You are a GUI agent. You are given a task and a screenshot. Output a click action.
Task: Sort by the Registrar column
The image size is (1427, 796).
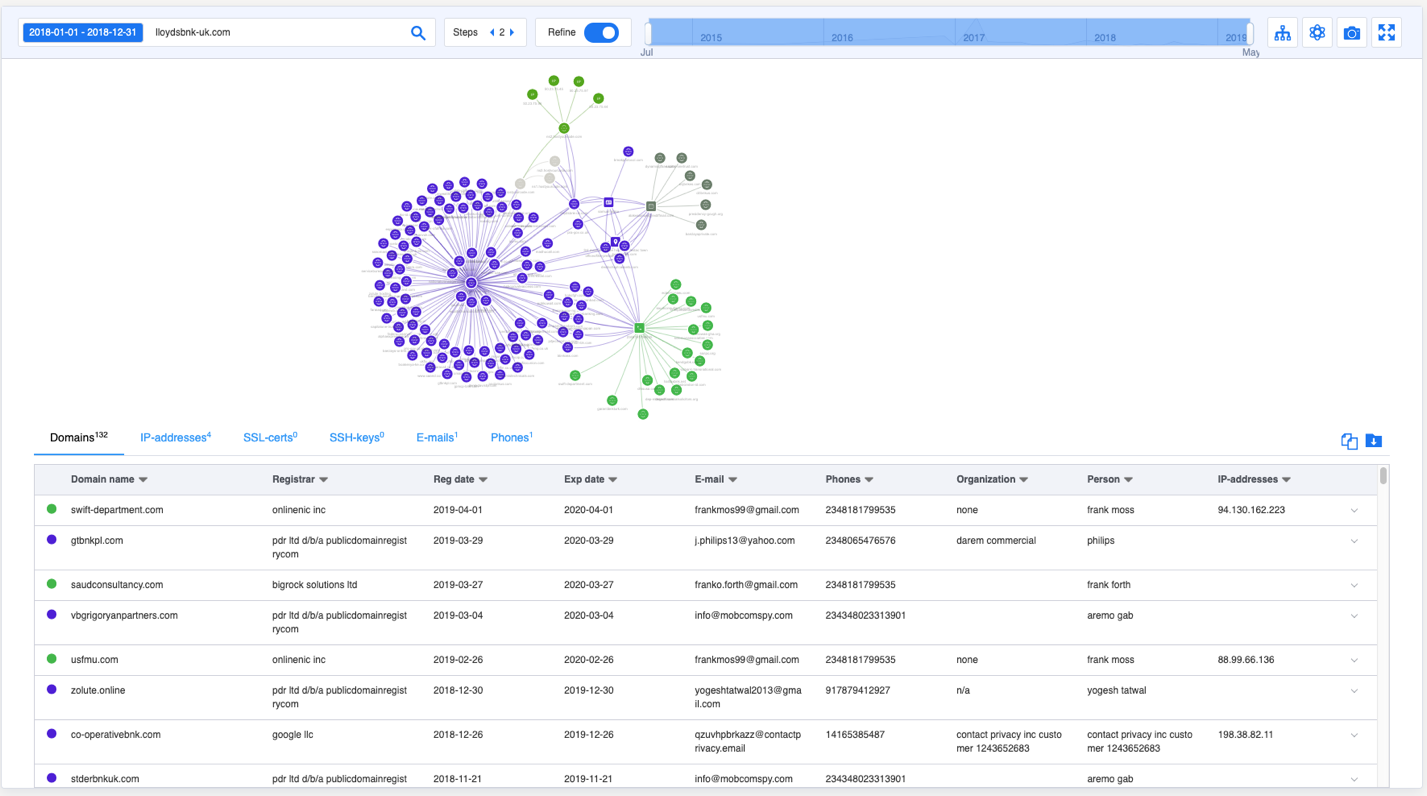(x=300, y=480)
